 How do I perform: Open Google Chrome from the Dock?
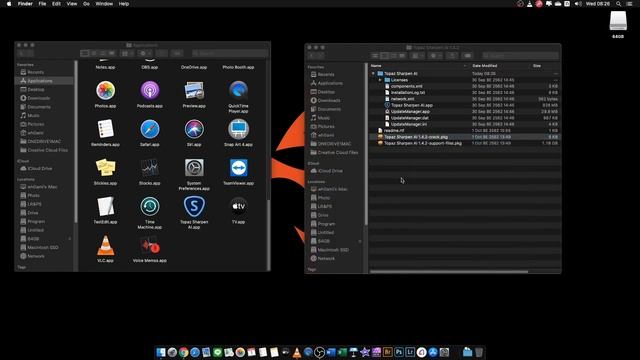coord(184,352)
